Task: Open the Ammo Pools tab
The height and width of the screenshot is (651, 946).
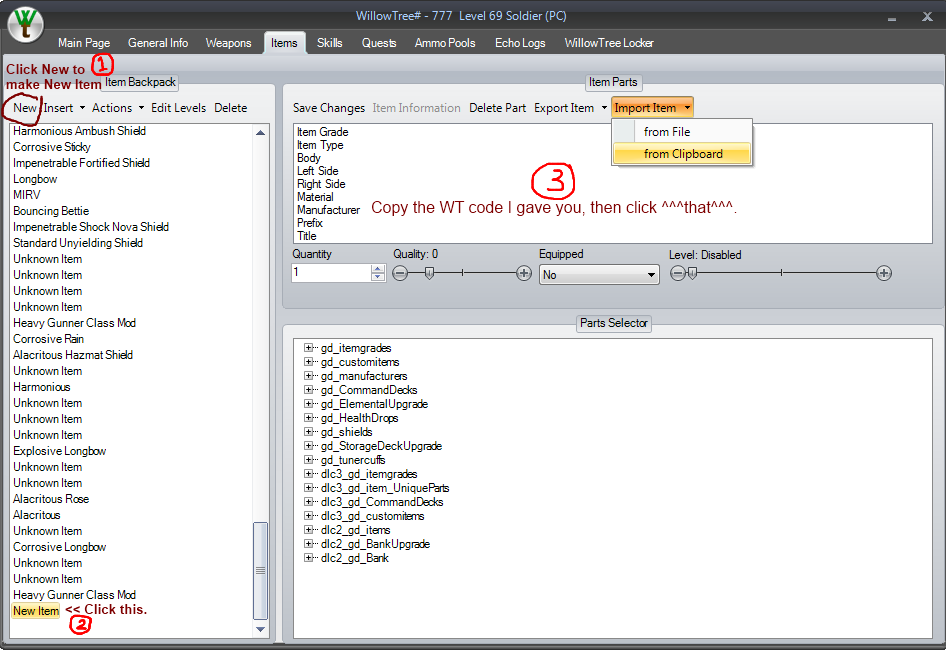Action: point(445,43)
